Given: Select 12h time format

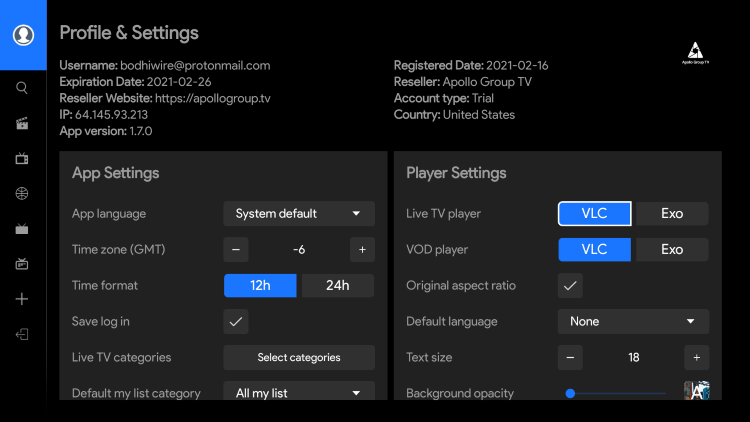Looking at the screenshot, I should pyautogui.click(x=260, y=286).
